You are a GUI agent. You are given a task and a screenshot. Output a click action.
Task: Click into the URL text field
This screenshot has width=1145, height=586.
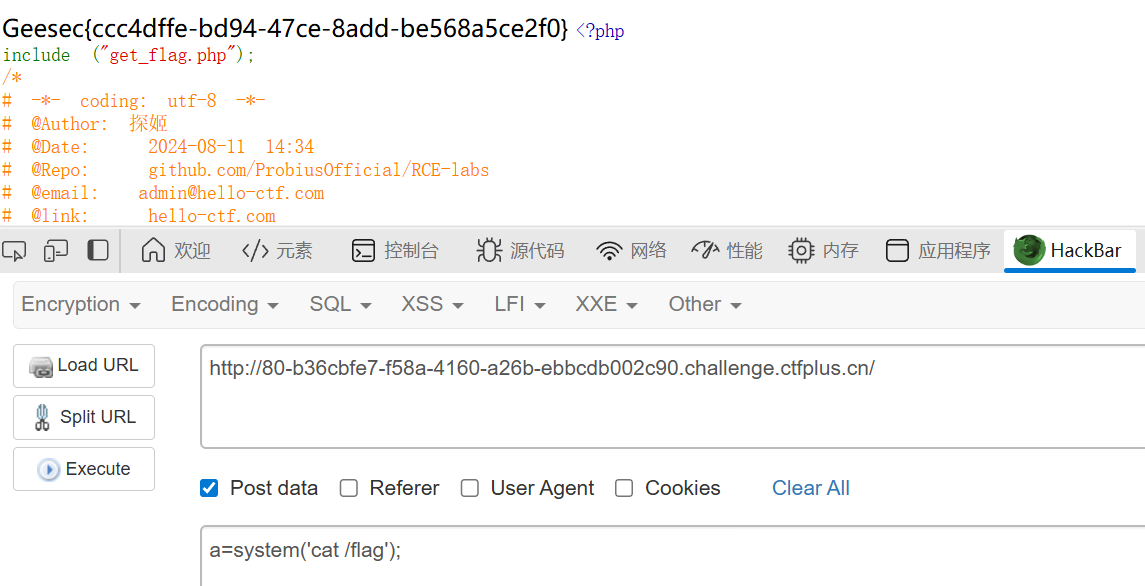[672, 396]
